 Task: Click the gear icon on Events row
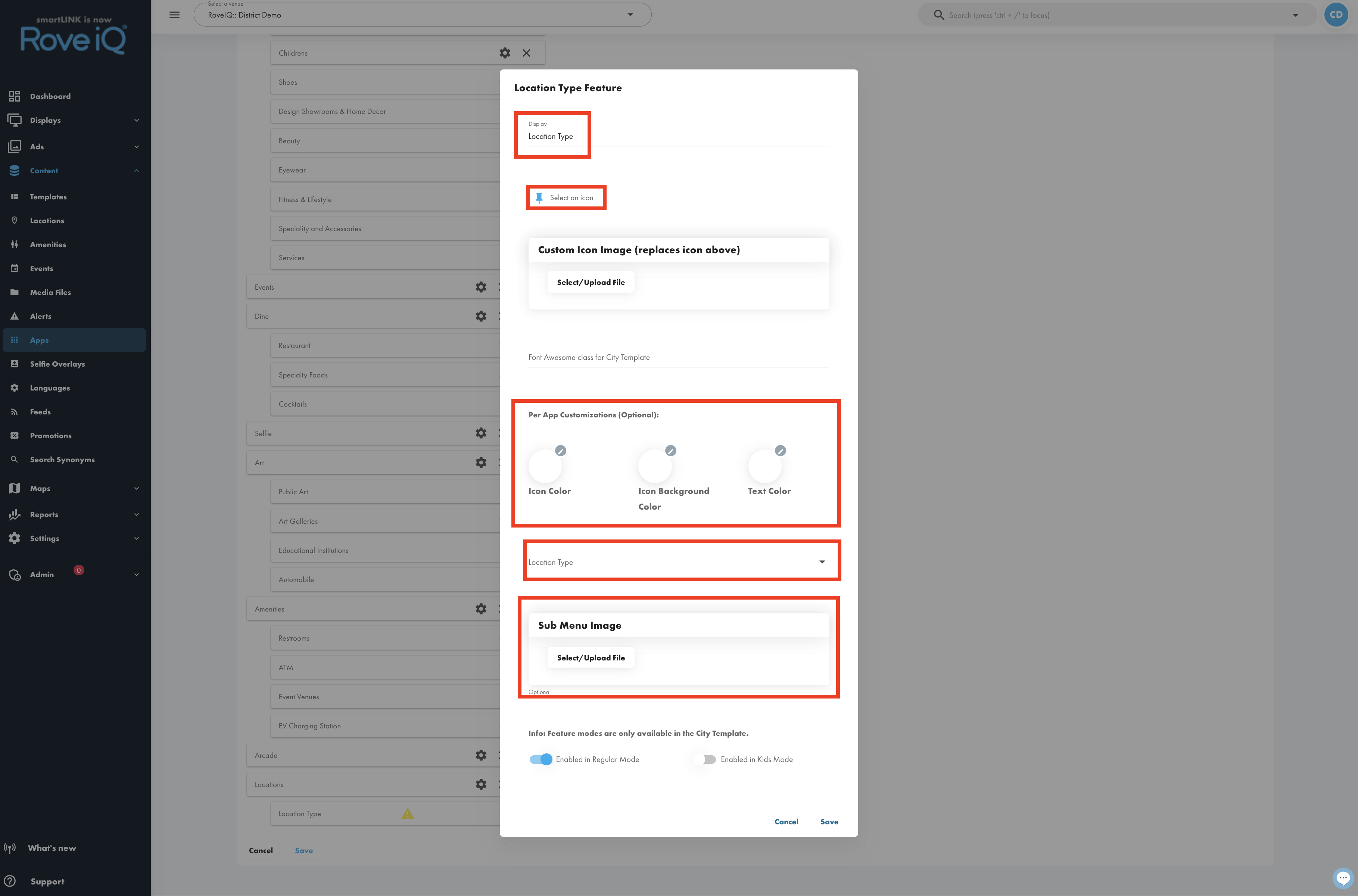click(x=481, y=287)
